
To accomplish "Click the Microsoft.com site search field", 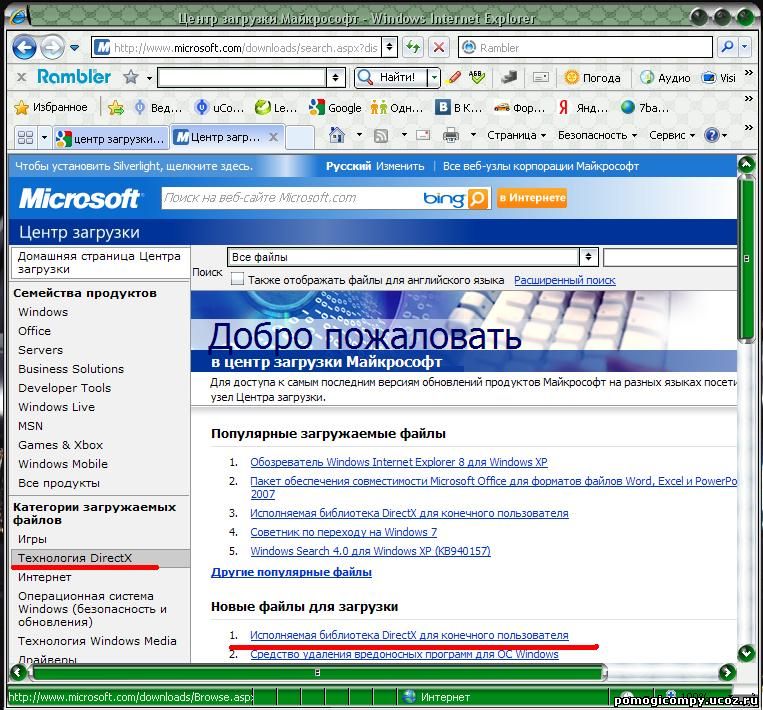I will pyautogui.click(x=292, y=198).
